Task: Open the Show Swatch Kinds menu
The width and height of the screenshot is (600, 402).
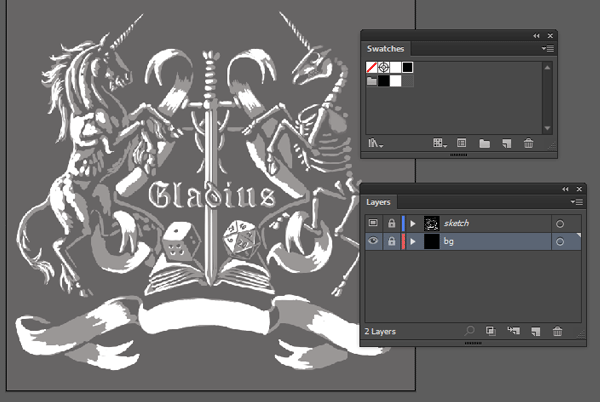Action: (x=439, y=143)
